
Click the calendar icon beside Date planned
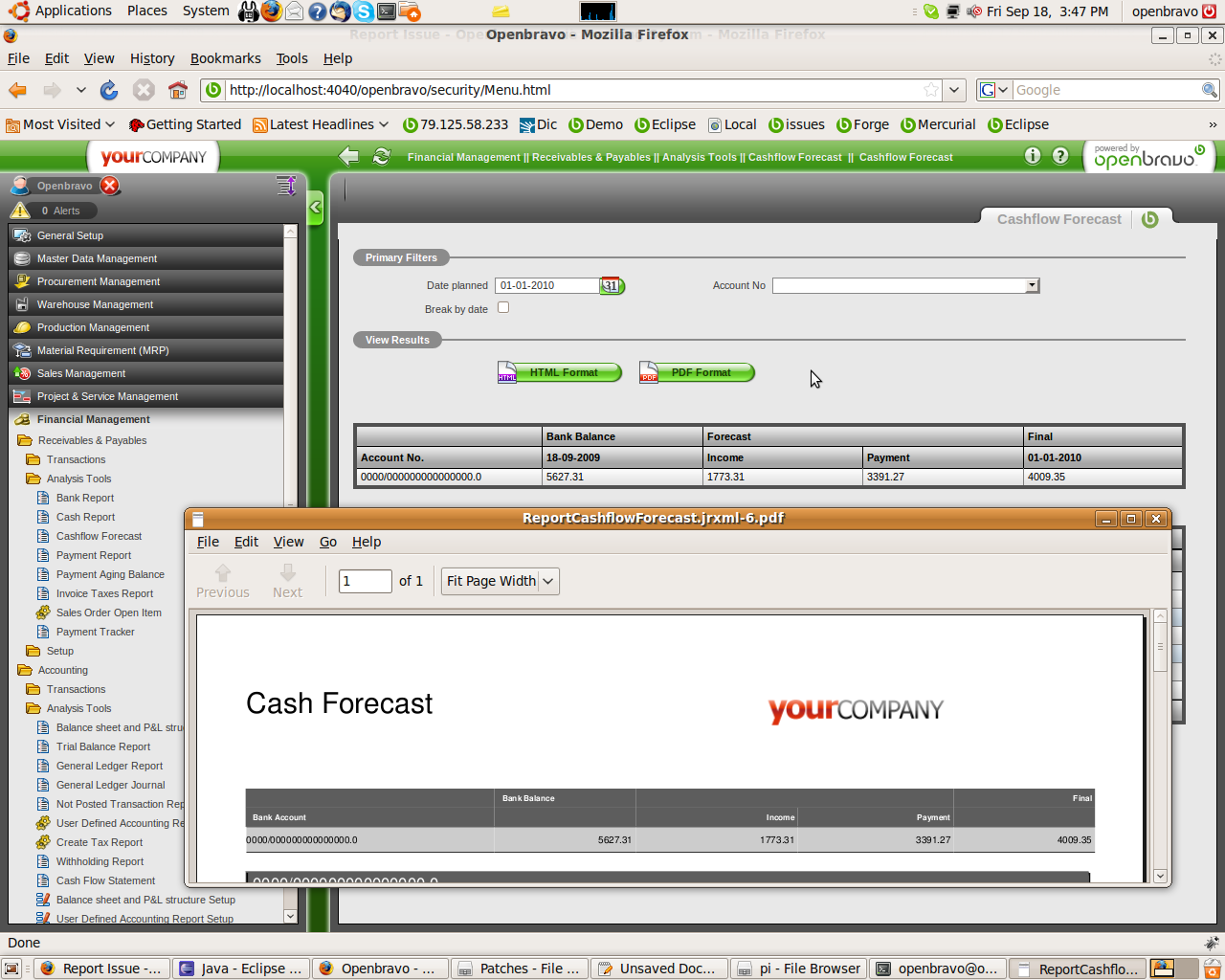click(611, 285)
